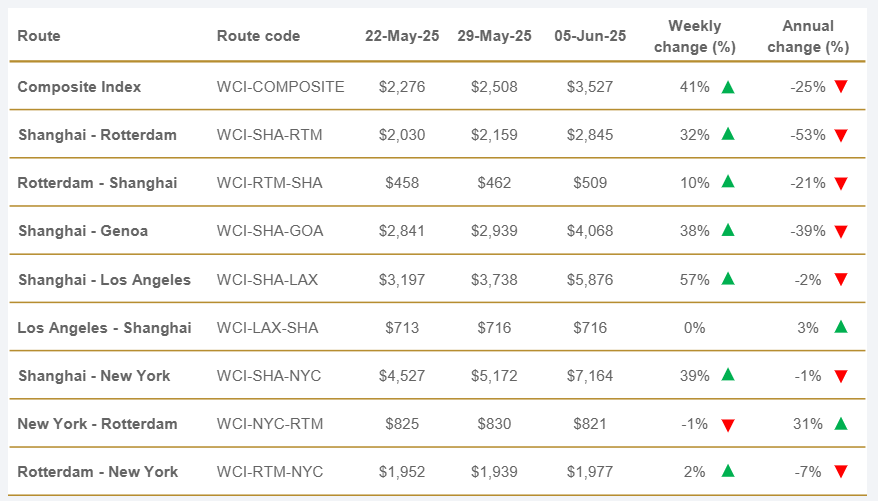Click green weekly arrow for Shanghai - Los Angeles

(728, 279)
